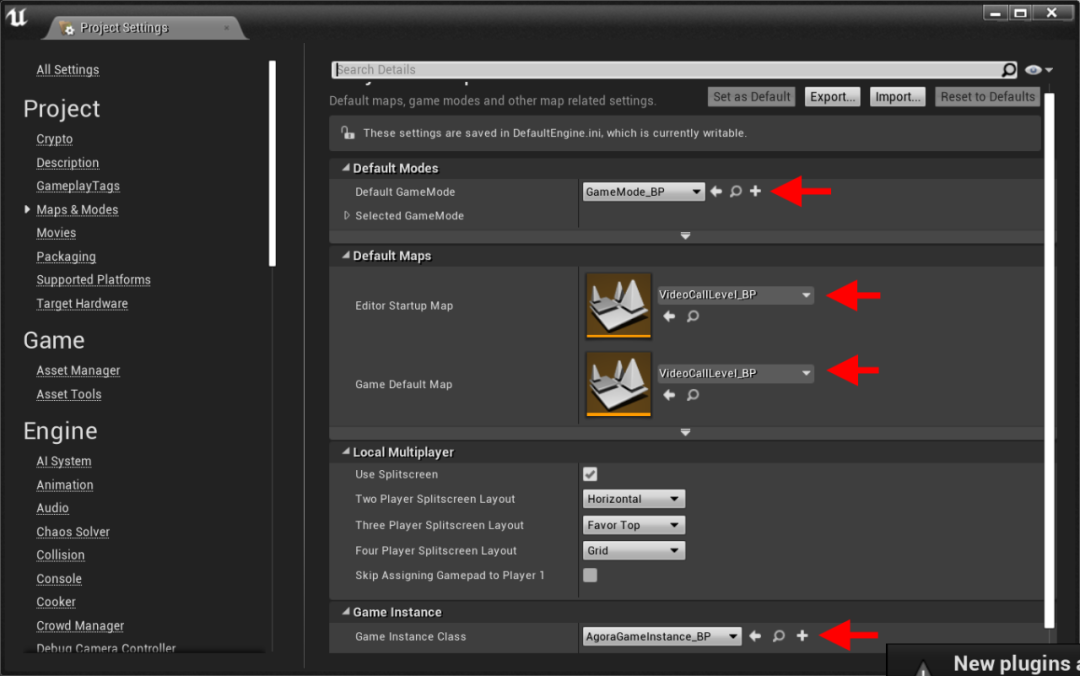Screen dimensions: 1080x676
Task: Open GameplayTags settings category
Action: pyautogui.click(x=78, y=186)
